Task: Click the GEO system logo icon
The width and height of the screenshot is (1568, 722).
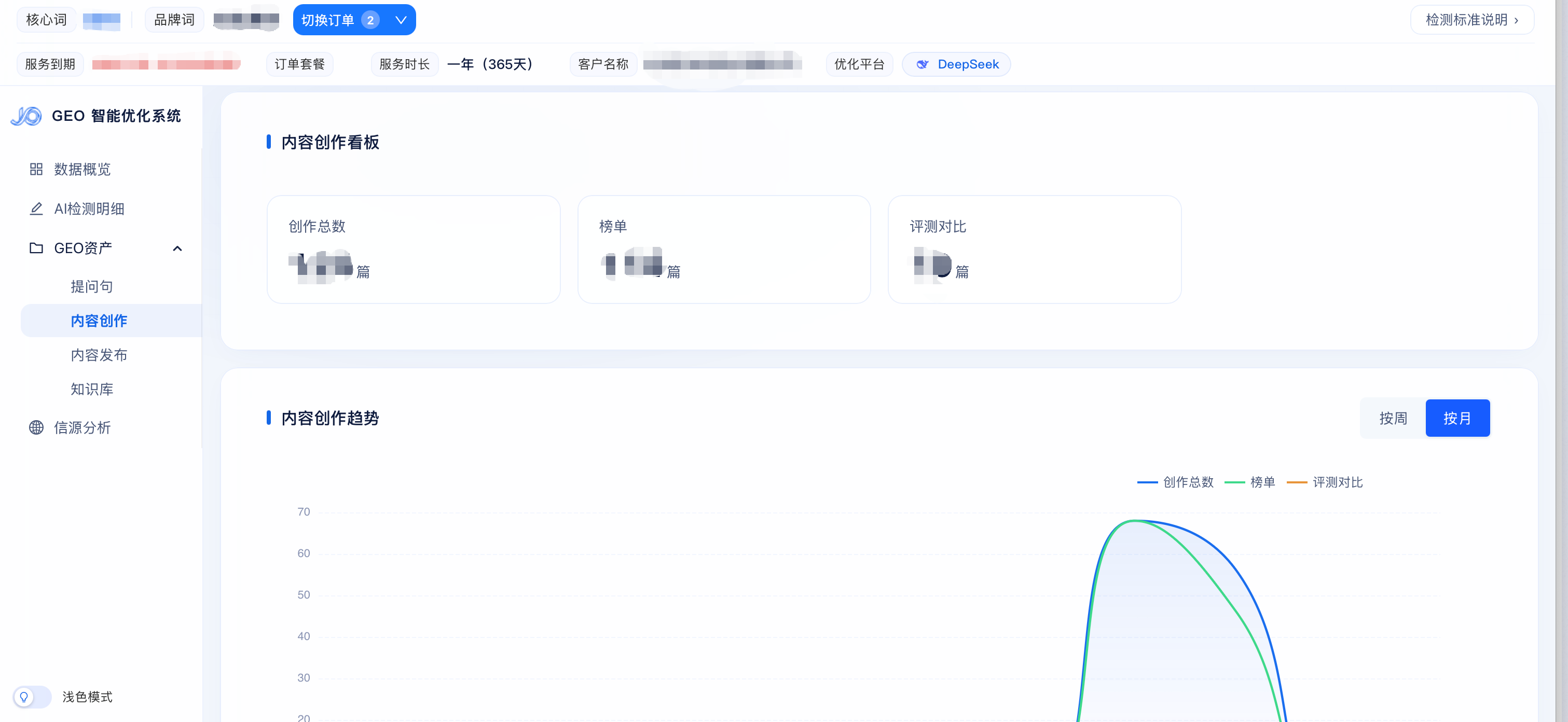Action: [x=26, y=116]
